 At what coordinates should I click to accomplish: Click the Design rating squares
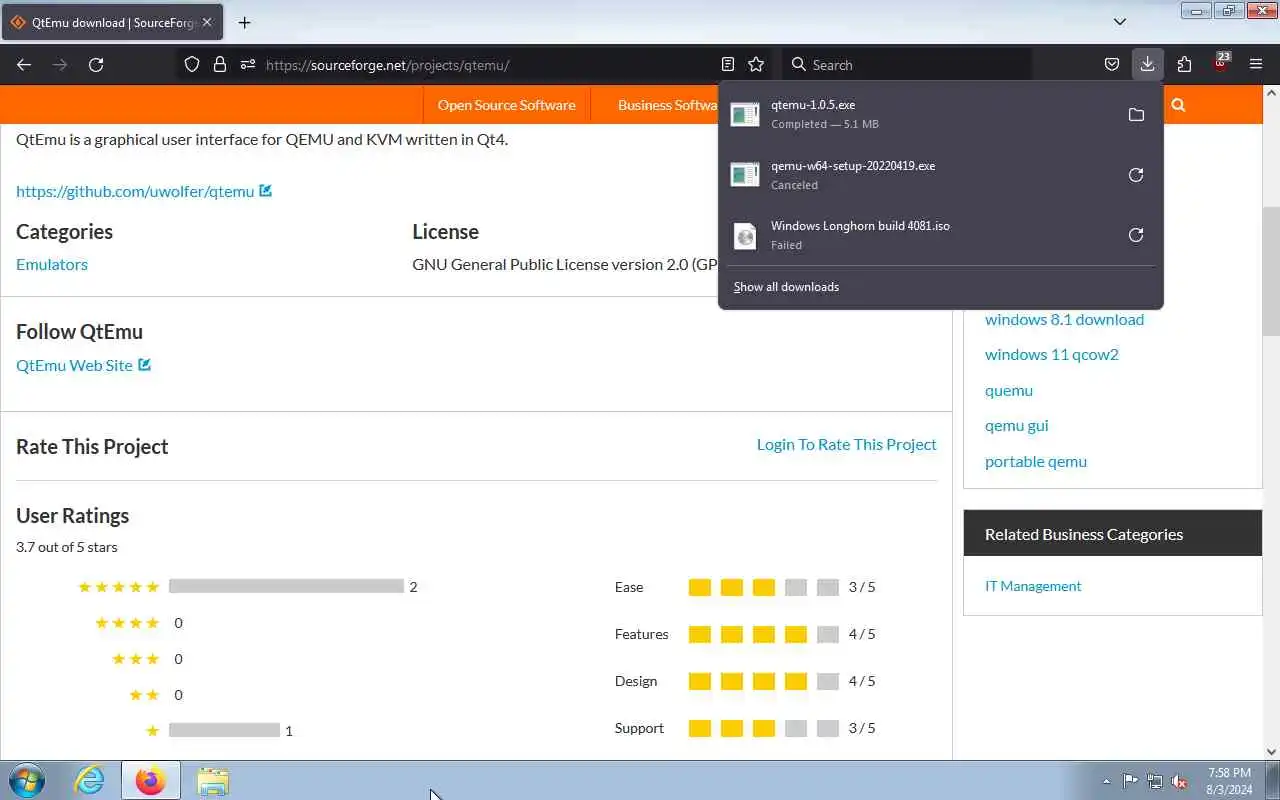763,681
